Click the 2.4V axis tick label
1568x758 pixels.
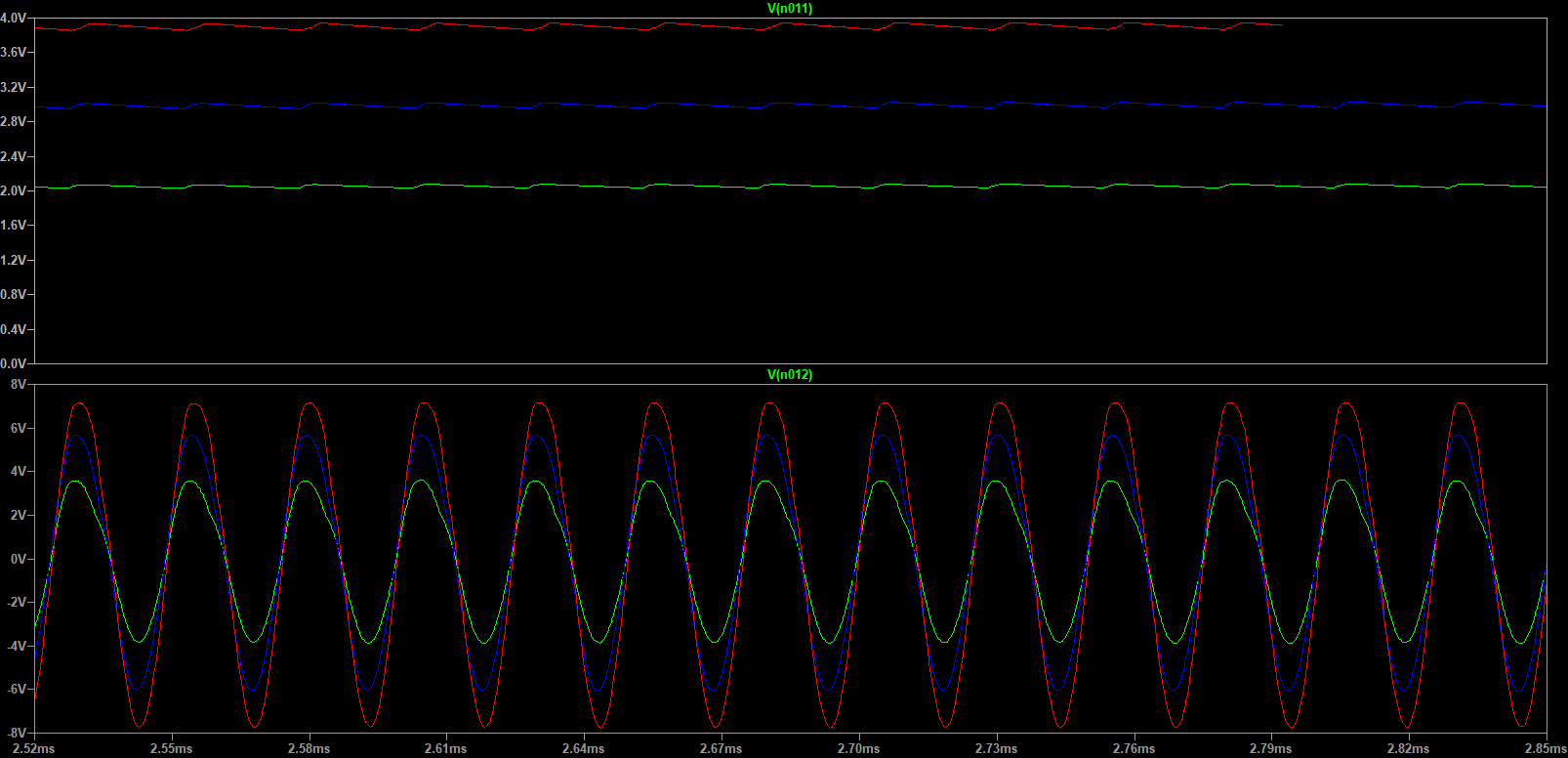14,156
